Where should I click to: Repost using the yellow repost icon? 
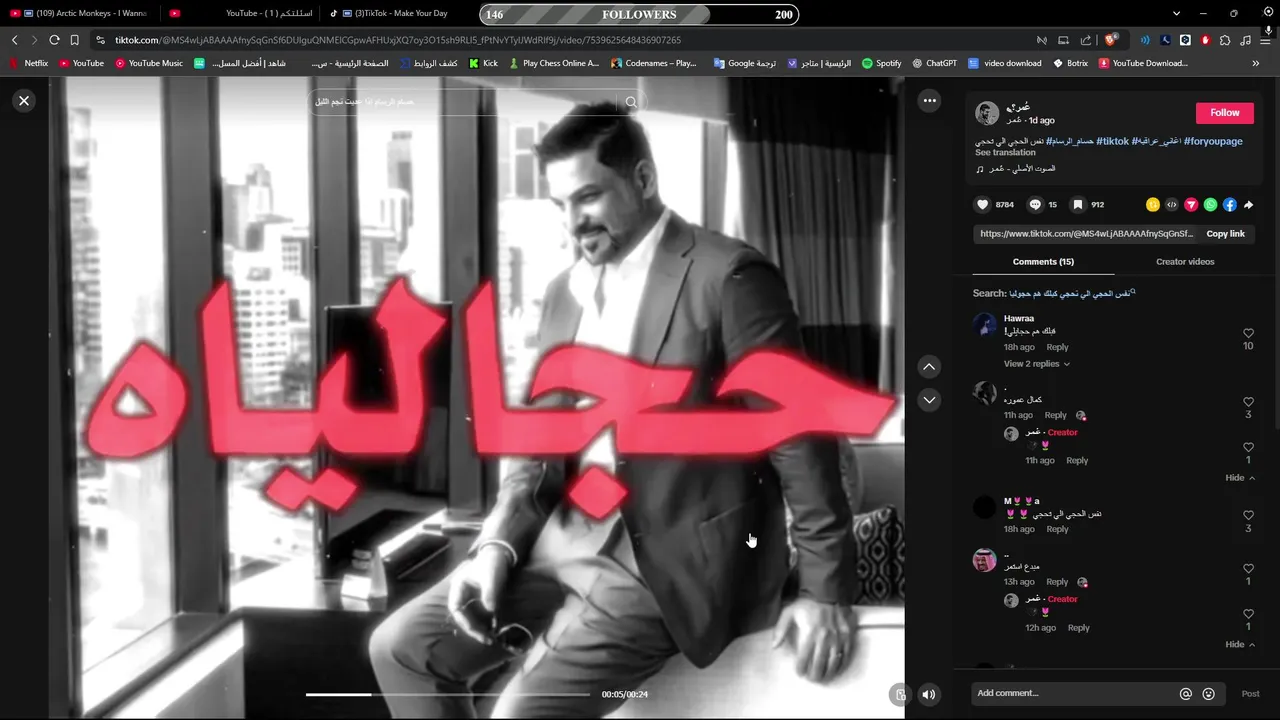(1152, 205)
